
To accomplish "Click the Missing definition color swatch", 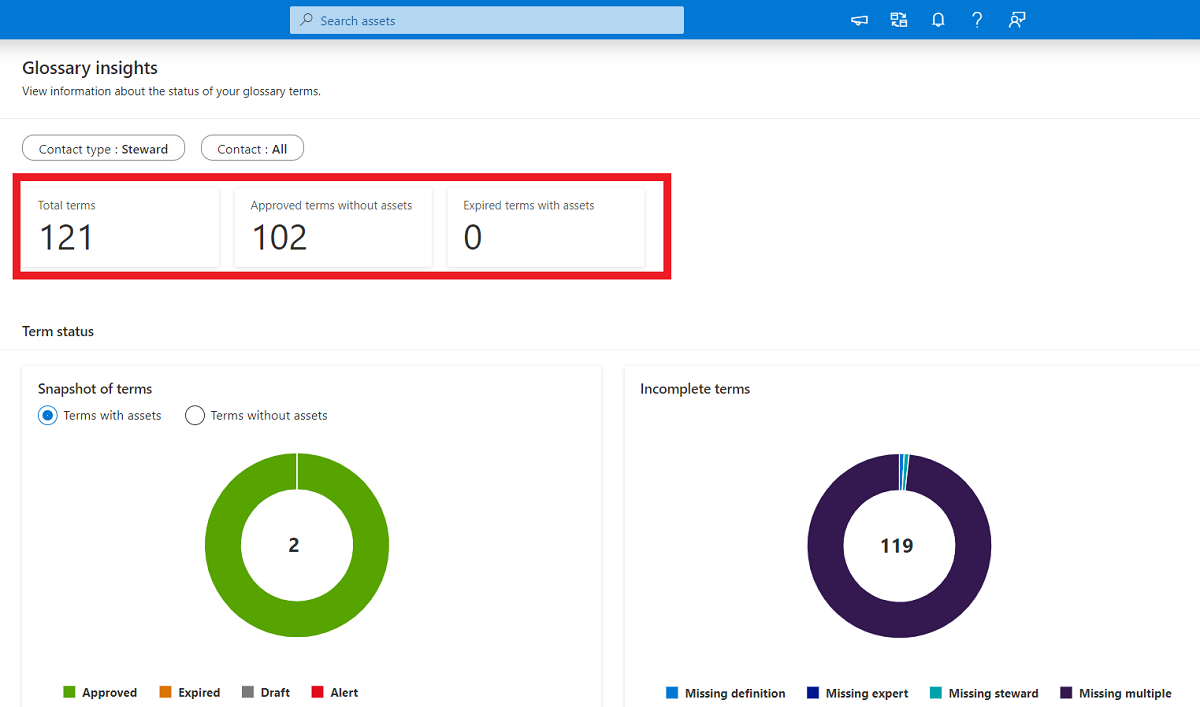I will [x=670, y=692].
